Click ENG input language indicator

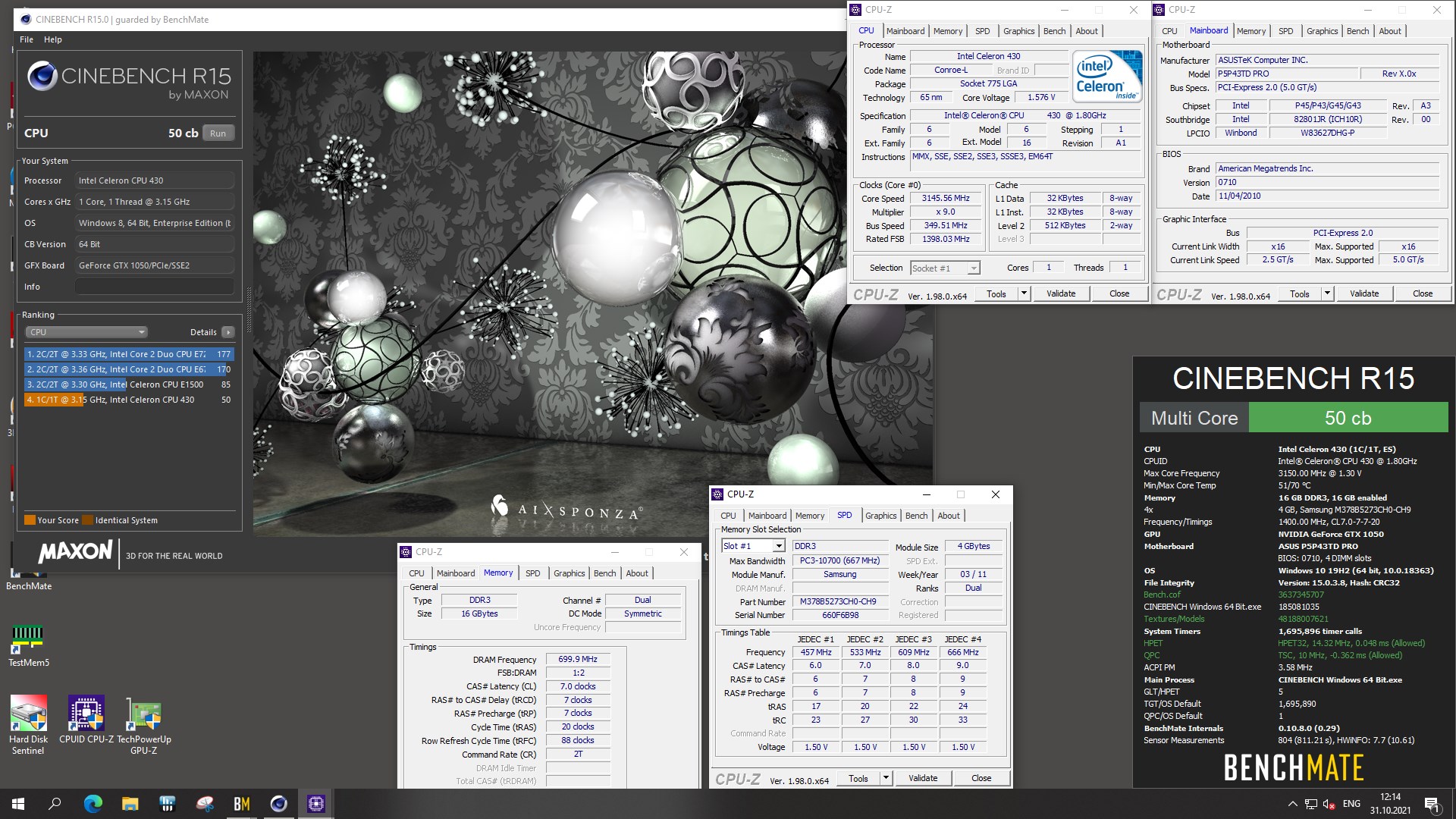(1351, 804)
